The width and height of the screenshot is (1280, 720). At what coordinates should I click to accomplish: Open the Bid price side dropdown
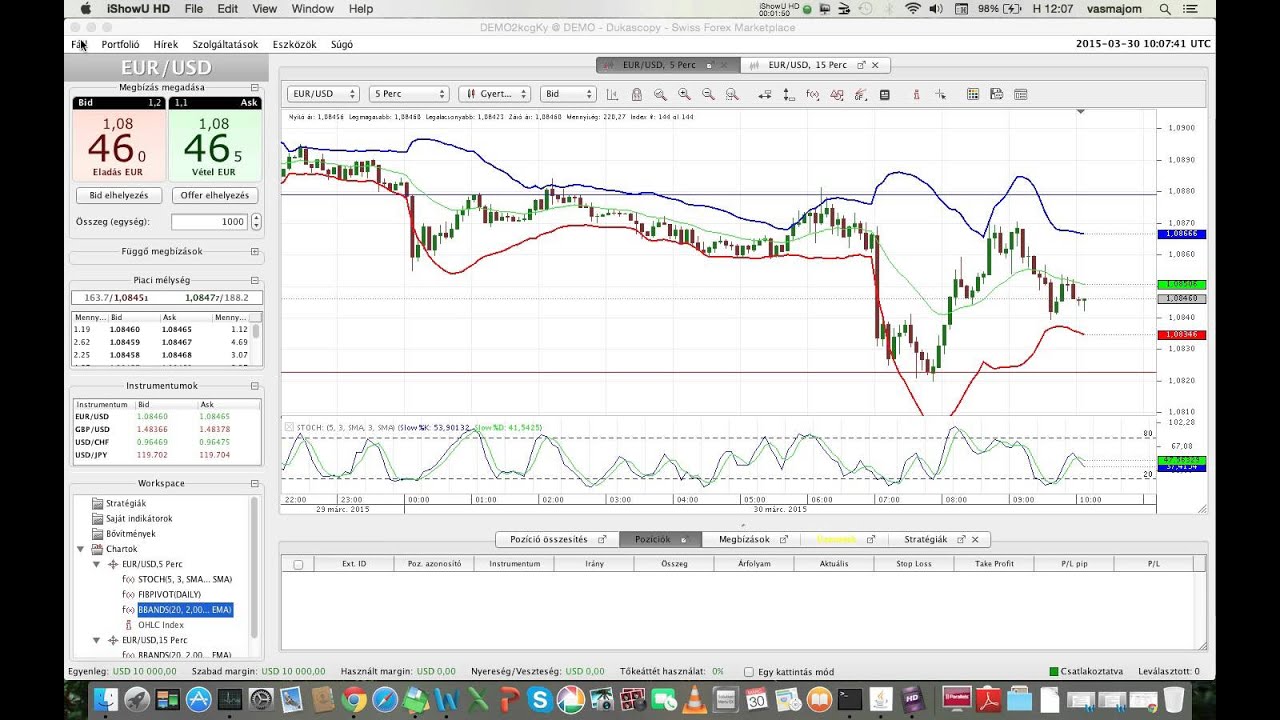[x=568, y=94]
